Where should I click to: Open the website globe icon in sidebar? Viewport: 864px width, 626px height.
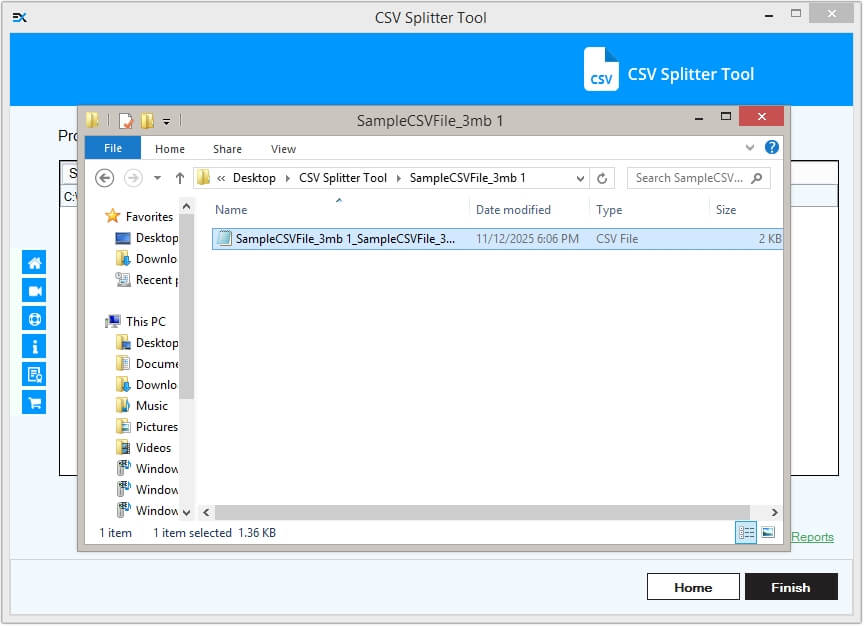(x=33, y=318)
